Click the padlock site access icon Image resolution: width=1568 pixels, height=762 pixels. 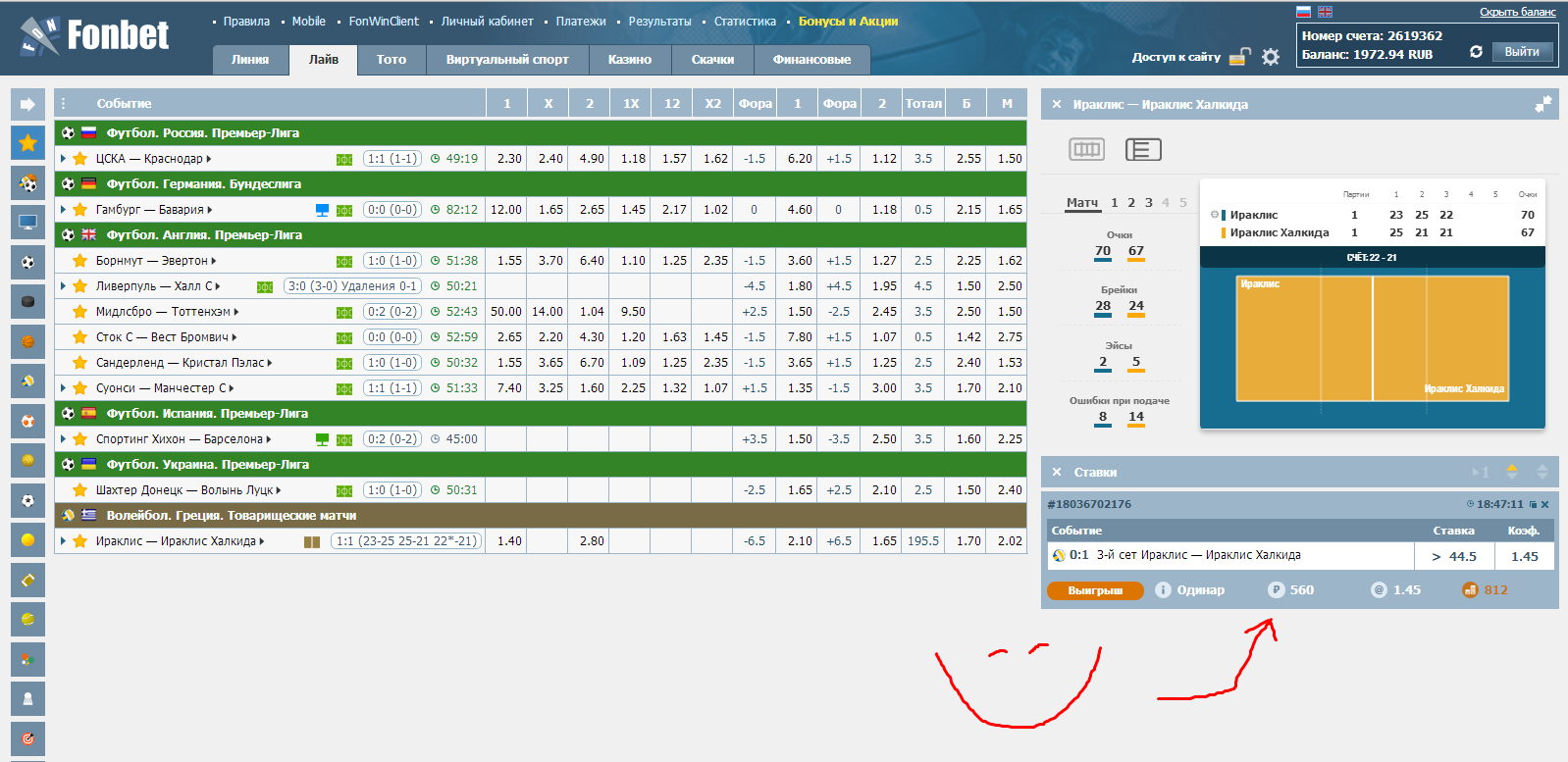pos(1240,57)
